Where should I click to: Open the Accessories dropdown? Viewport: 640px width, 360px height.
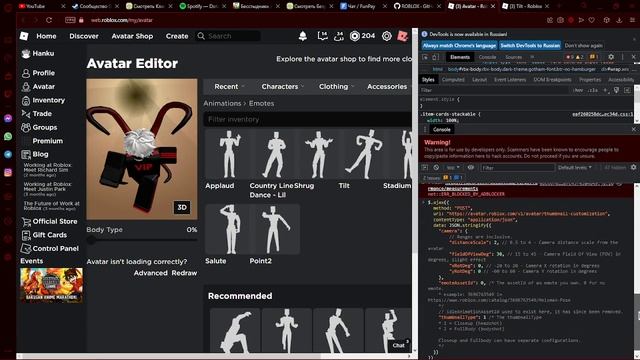tap(387, 87)
